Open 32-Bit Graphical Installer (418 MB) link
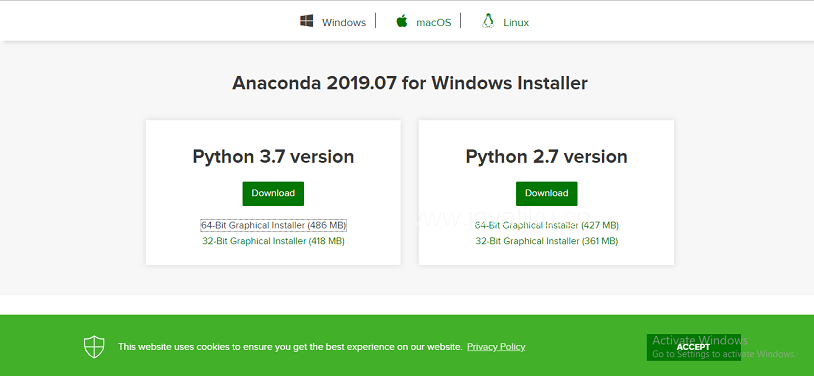The width and height of the screenshot is (814, 376). pos(273,241)
